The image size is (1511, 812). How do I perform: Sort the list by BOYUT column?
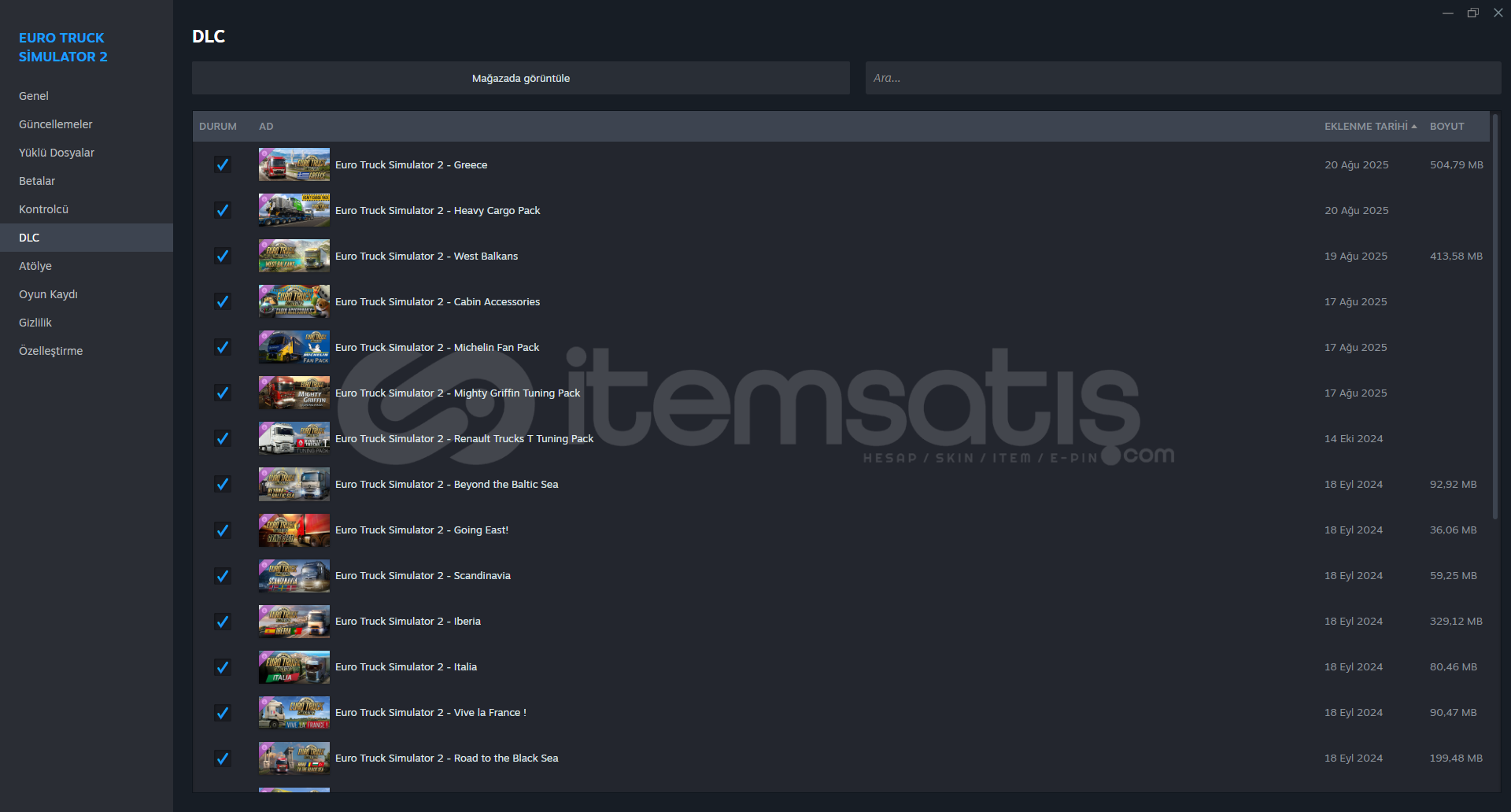1446,126
